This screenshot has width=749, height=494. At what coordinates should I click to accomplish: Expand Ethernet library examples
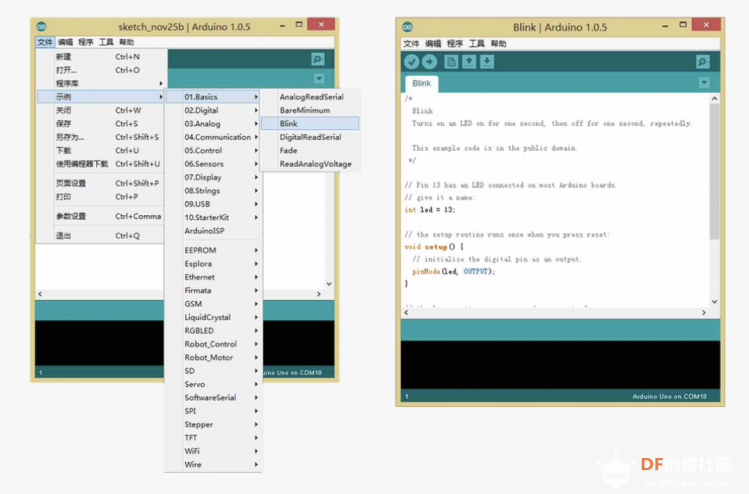coord(213,277)
